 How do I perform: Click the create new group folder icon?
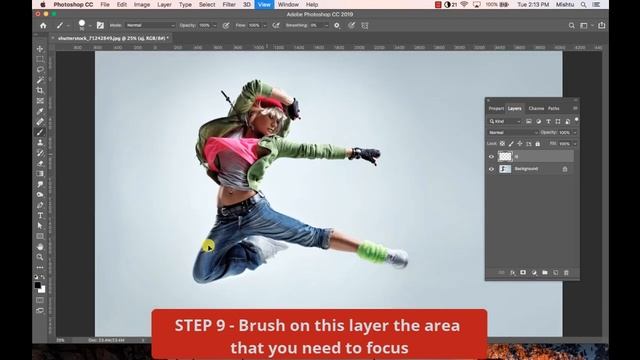coord(545,272)
